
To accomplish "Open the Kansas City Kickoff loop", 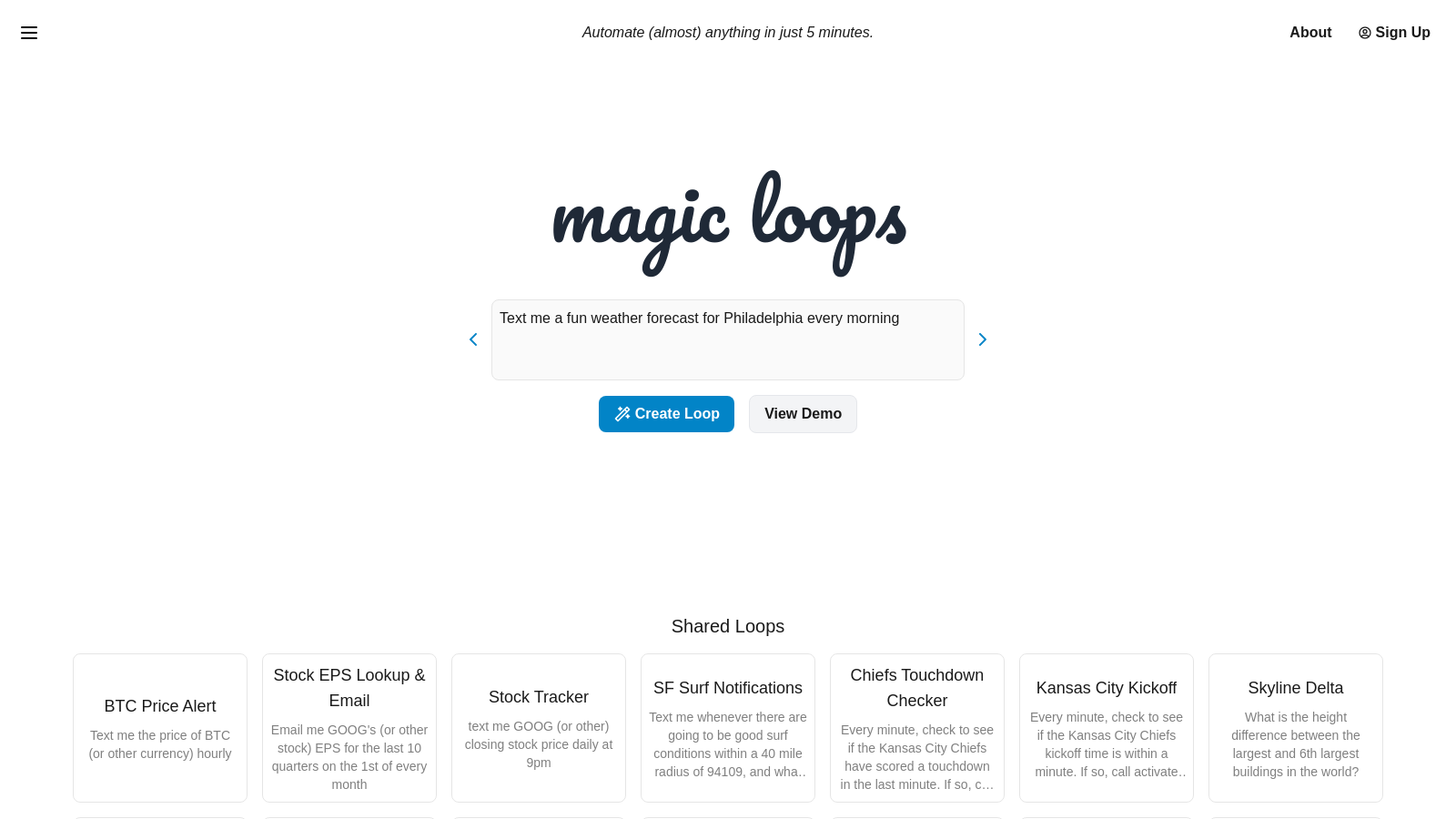I will [x=1106, y=727].
